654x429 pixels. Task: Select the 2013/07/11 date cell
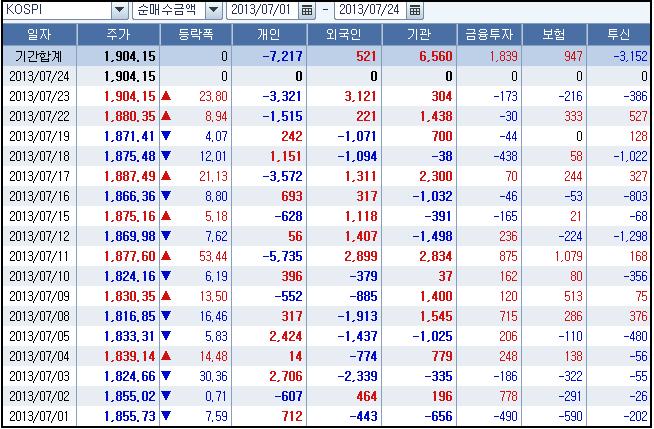pos(40,256)
